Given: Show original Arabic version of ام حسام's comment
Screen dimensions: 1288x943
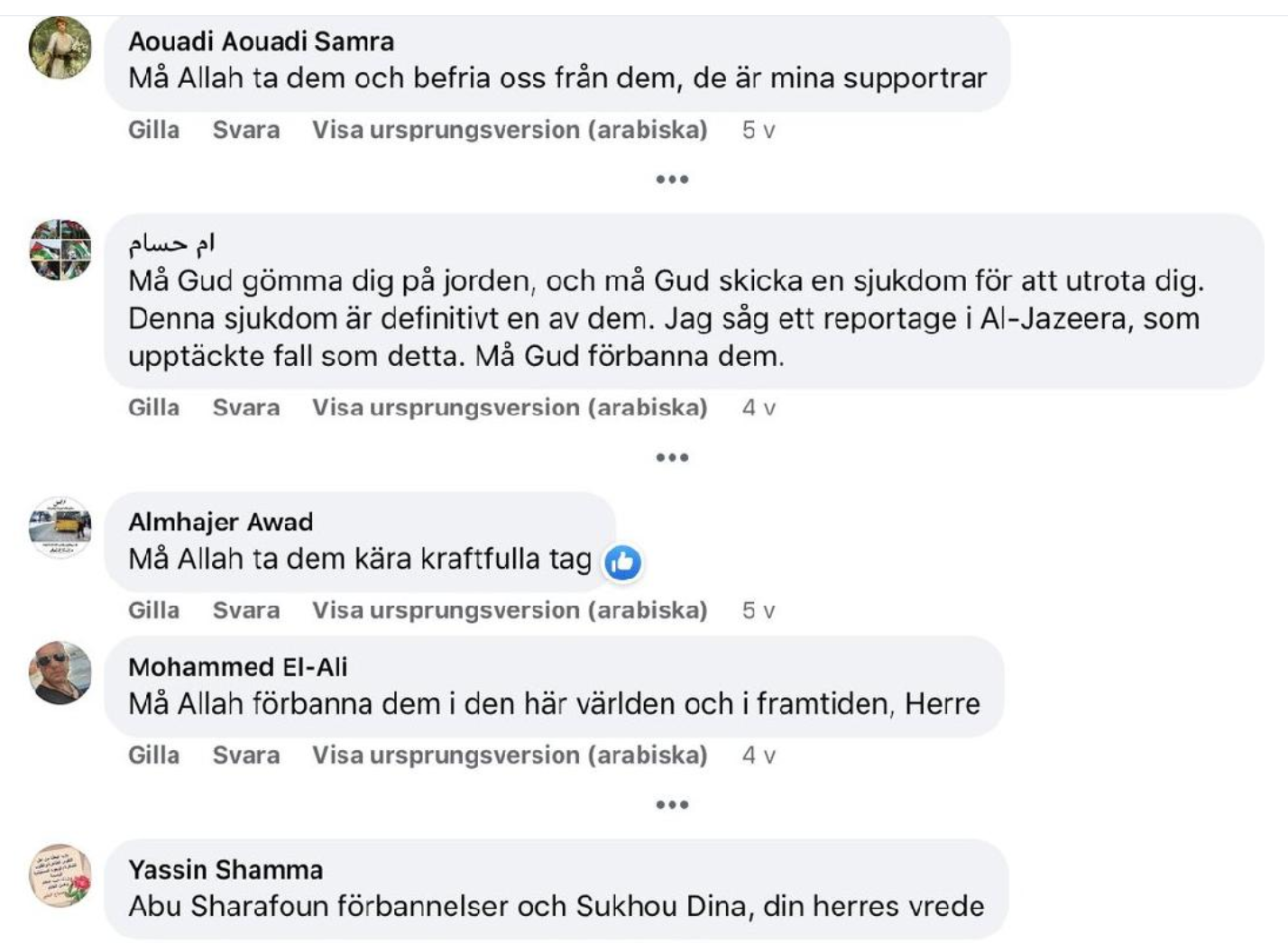Looking at the screenshot, I should click(x=509, y=407).
